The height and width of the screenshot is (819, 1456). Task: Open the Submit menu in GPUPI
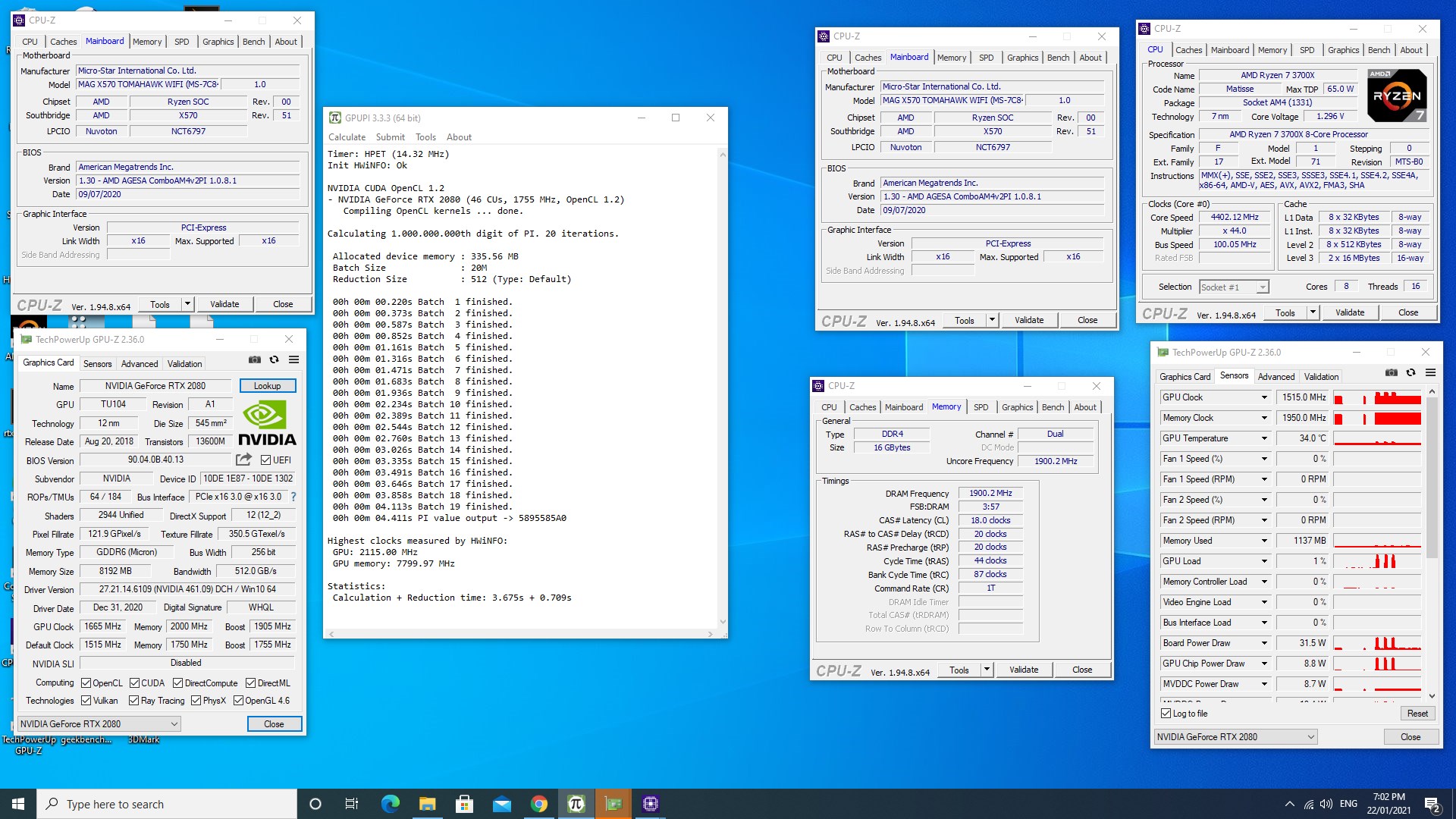[x=391, y=137]
